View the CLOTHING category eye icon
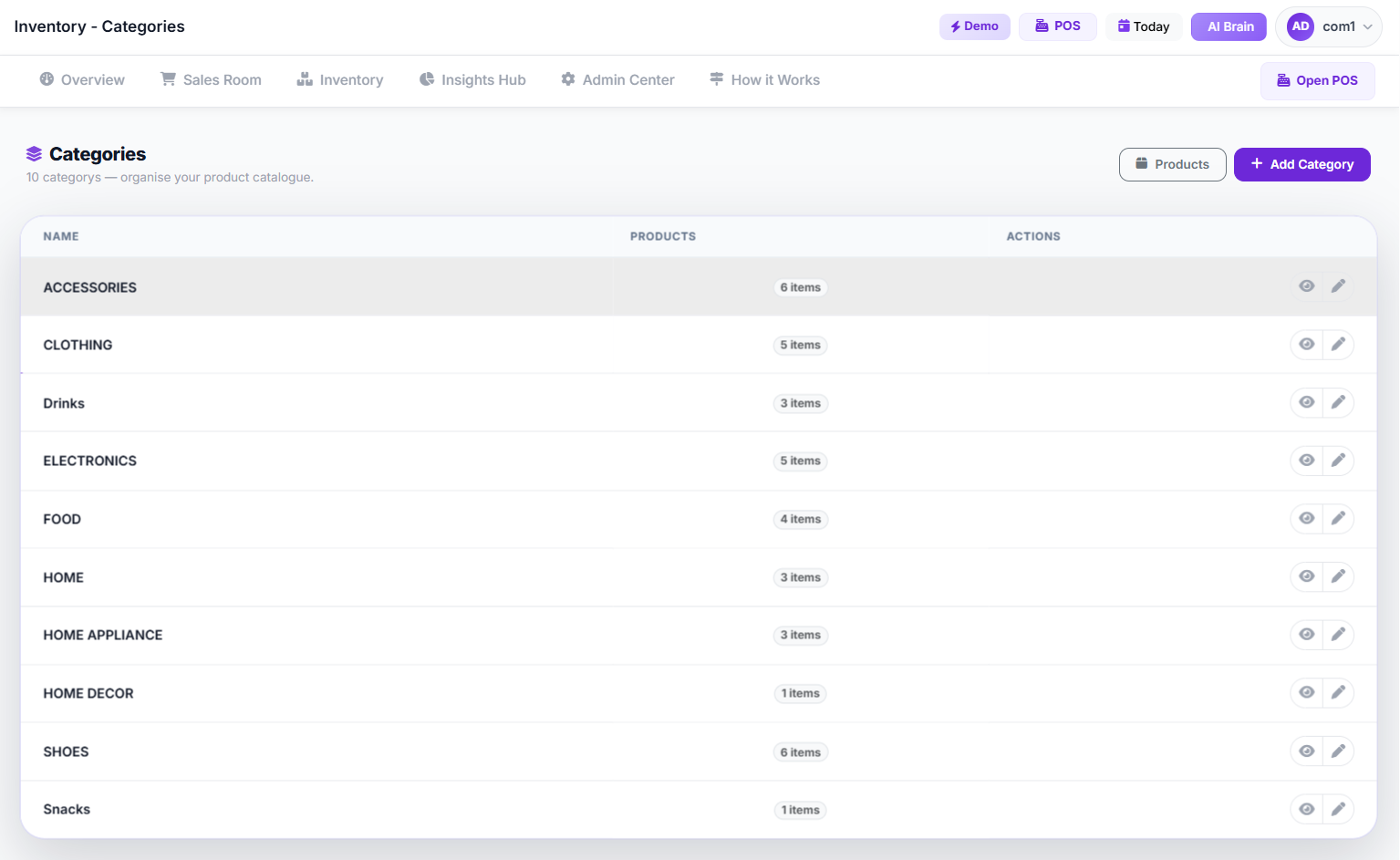Screen dimensions: 1400x860 coord(1307,345)
